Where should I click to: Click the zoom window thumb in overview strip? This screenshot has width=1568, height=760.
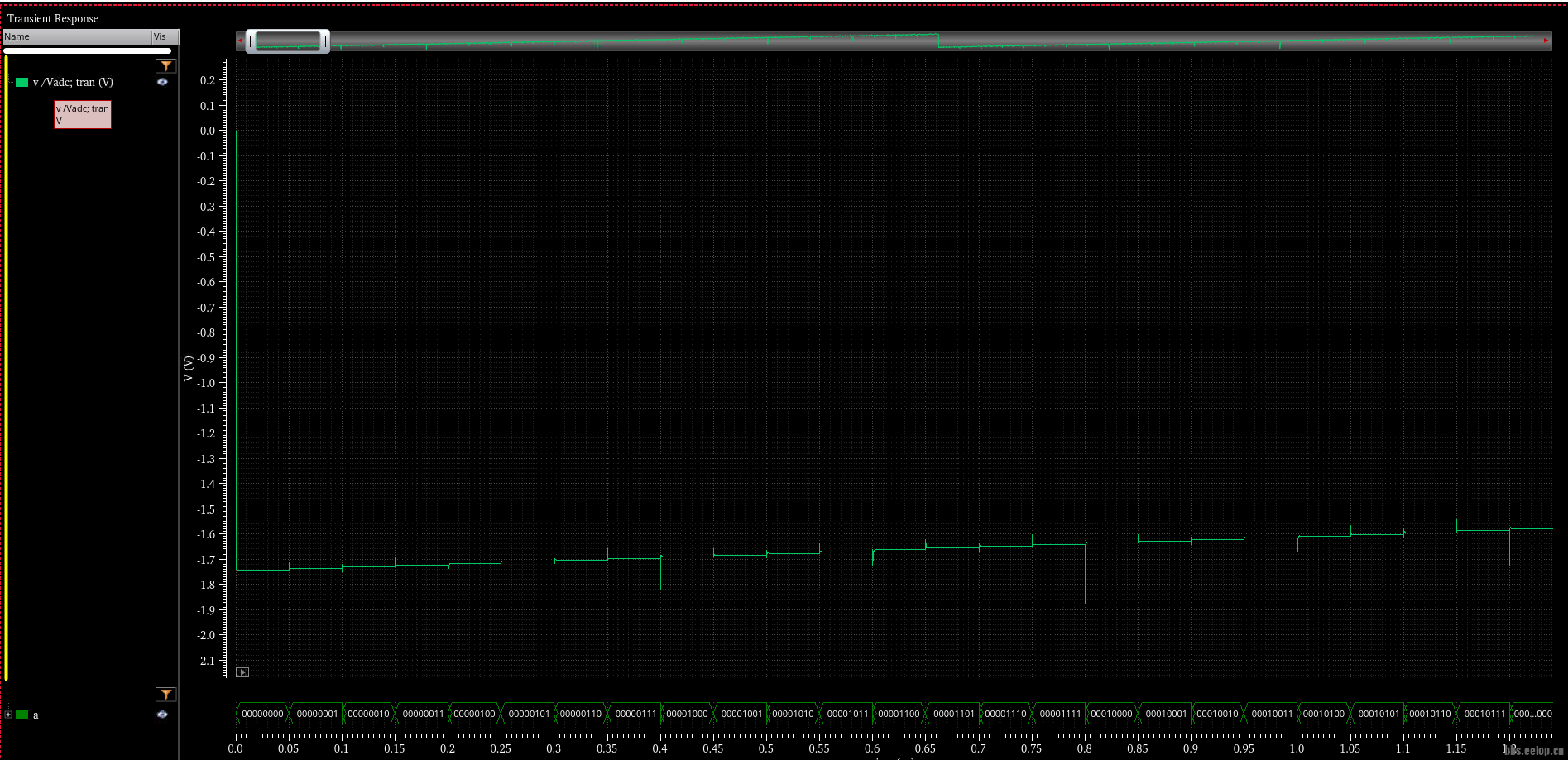point(288,41)
